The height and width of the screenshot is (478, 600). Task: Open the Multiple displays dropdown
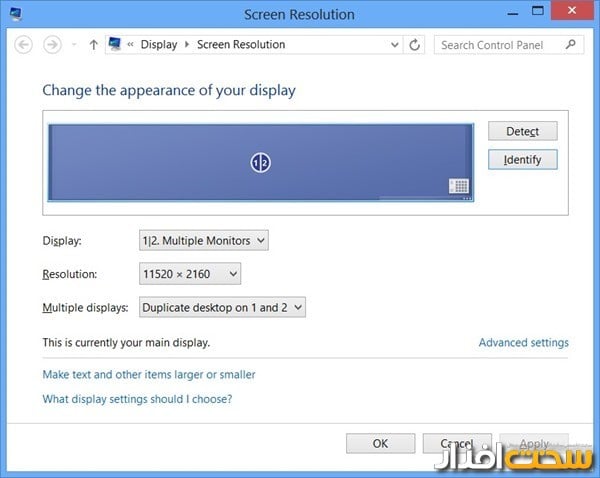coord(222,308)
